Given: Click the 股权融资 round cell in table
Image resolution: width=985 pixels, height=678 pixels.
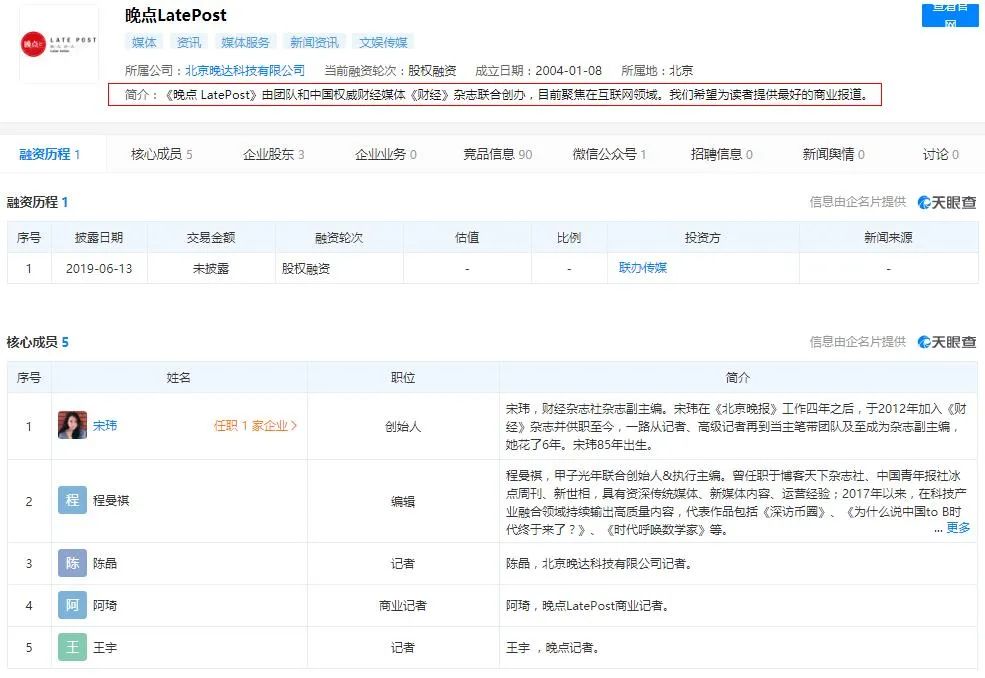Looking at the screenshot, I should click(x=339, y=268).
